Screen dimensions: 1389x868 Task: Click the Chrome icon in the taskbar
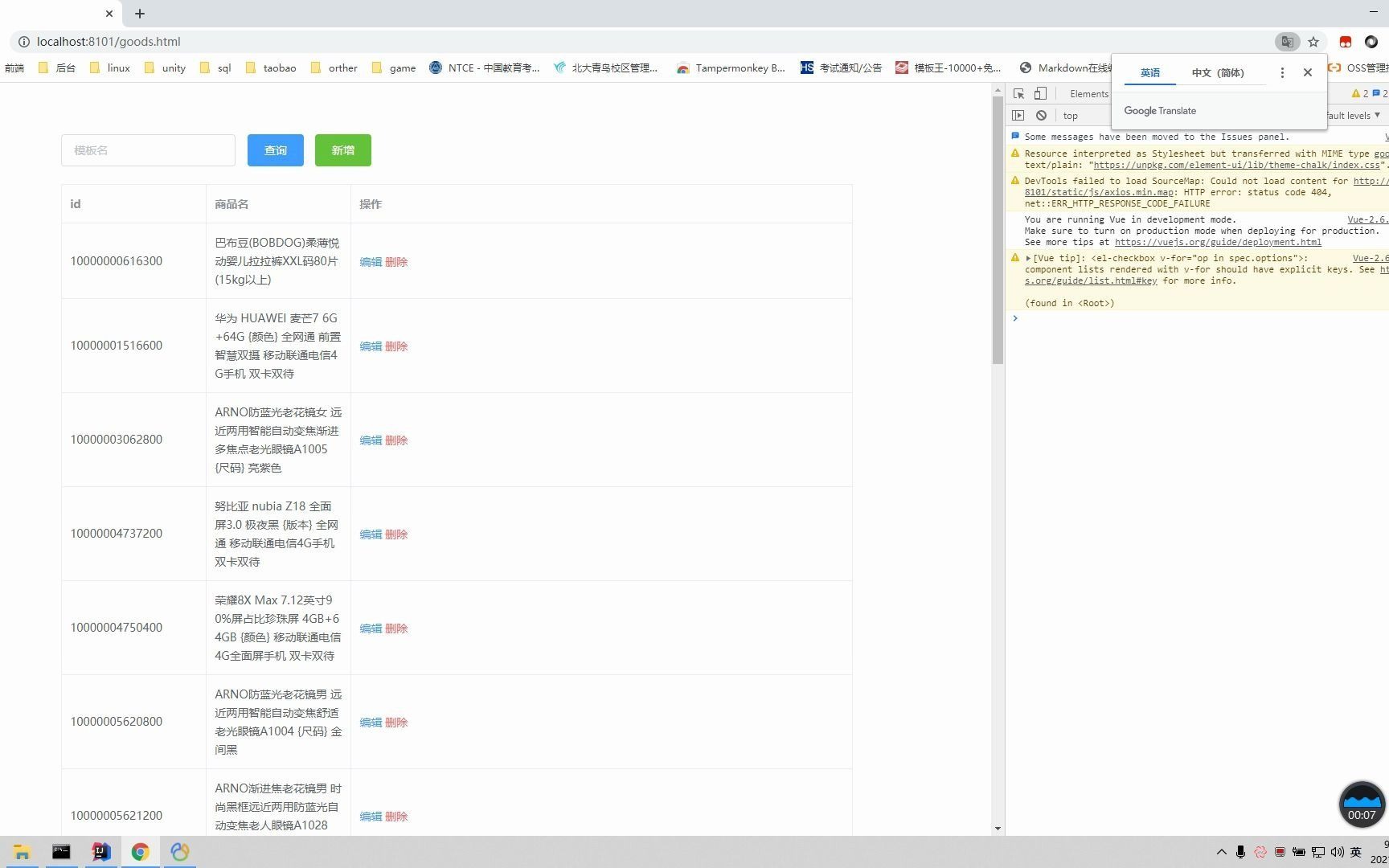click(x=140, y=852)
